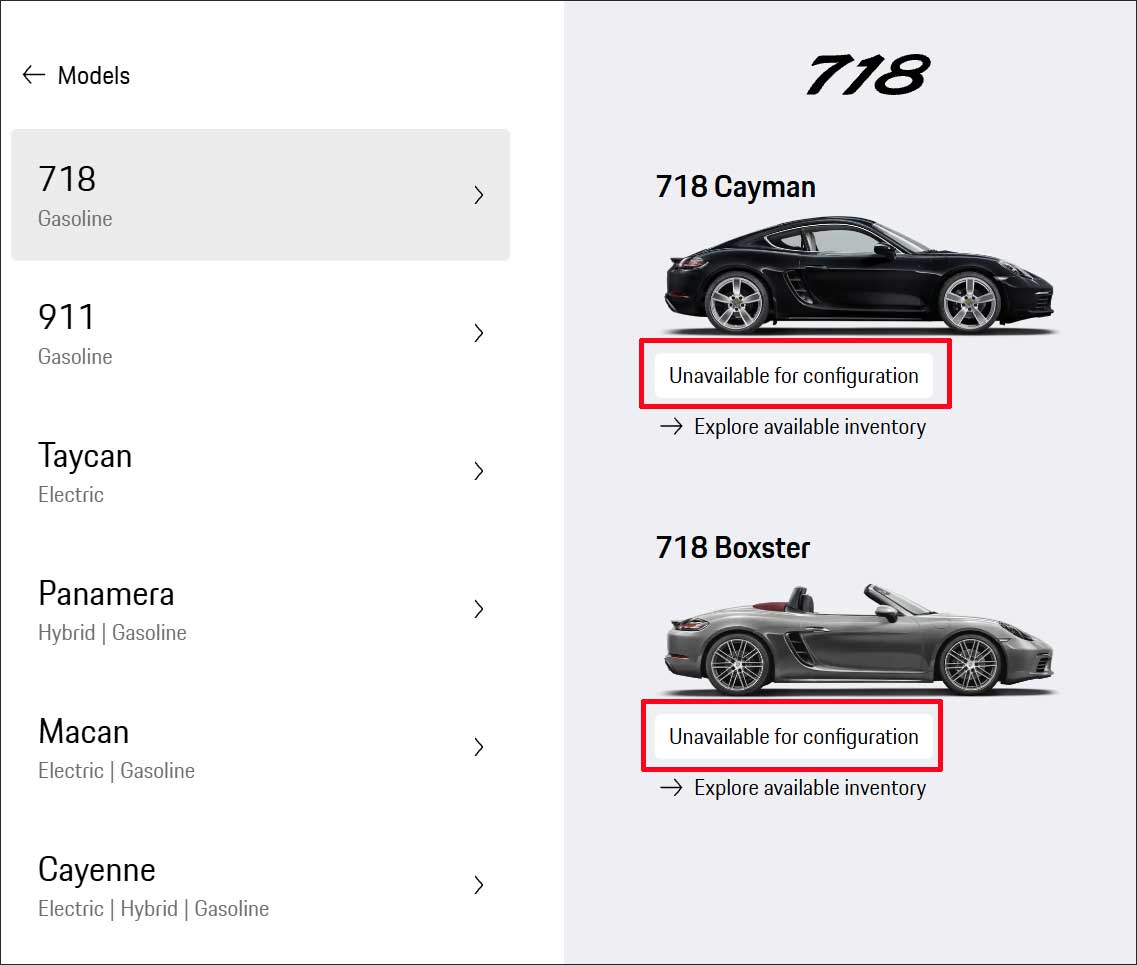The height and width of the screenshot is (965, 1137).
Task: Explore available inventory for 718 Boxster
Action: [809, 788]
